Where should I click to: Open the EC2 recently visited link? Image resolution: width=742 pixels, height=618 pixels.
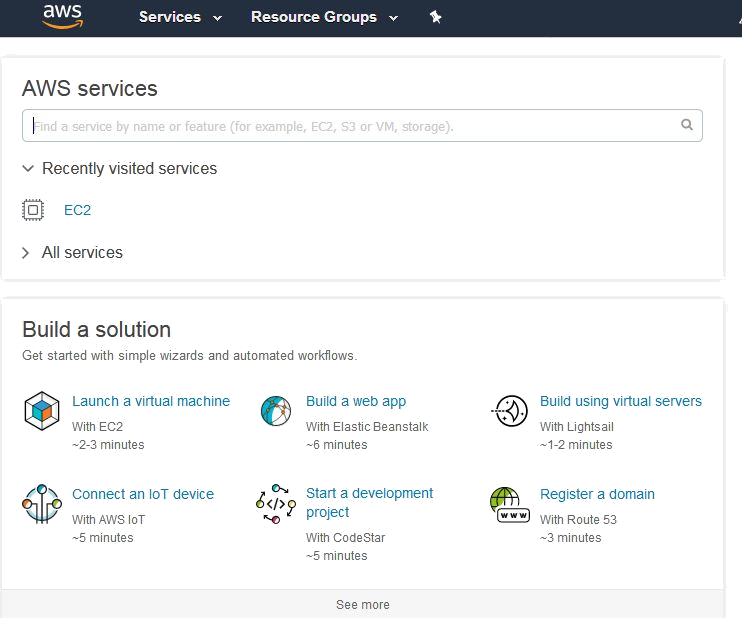[x=77, y=210]
